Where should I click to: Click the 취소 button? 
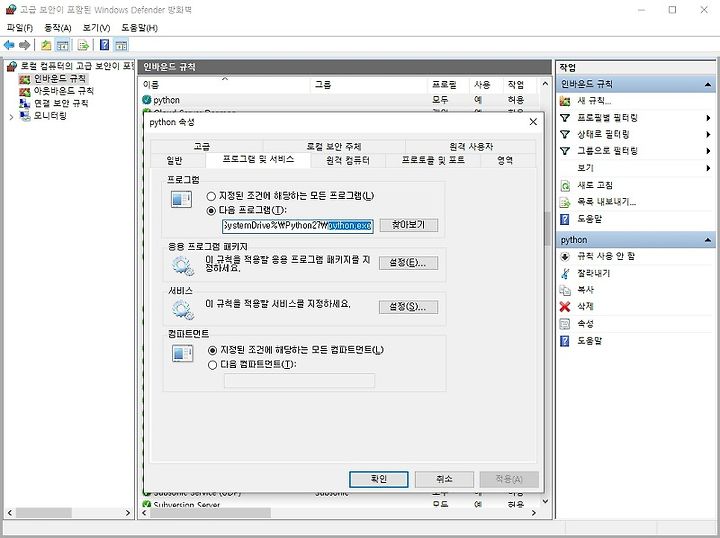[x=444, y=479]
